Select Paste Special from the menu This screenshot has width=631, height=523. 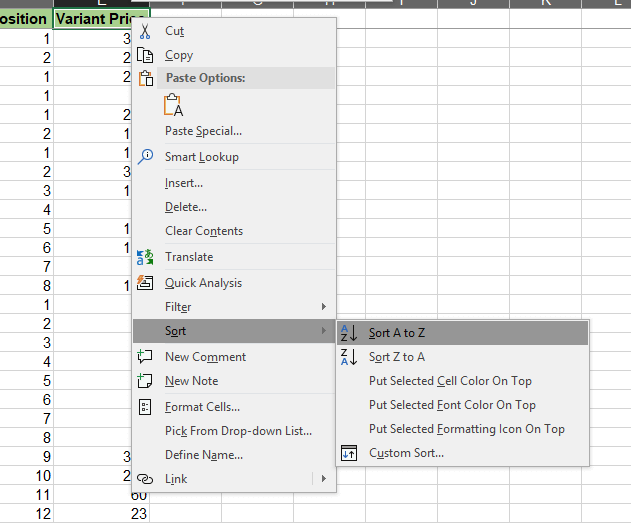pyautogui.click(x=203, y=131)
